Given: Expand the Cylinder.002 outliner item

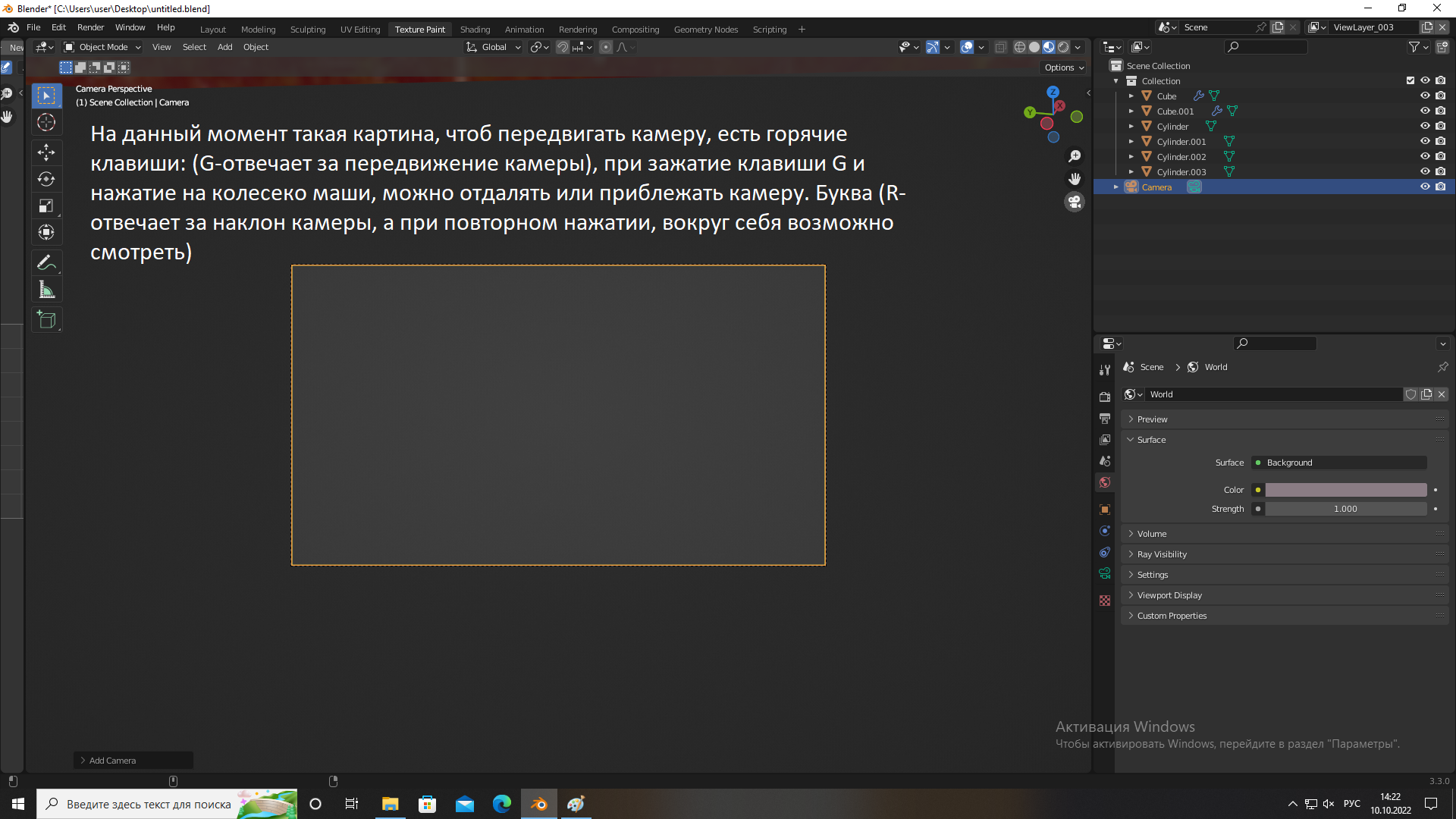Looking at the screenshot, I should coord(1131,156).
